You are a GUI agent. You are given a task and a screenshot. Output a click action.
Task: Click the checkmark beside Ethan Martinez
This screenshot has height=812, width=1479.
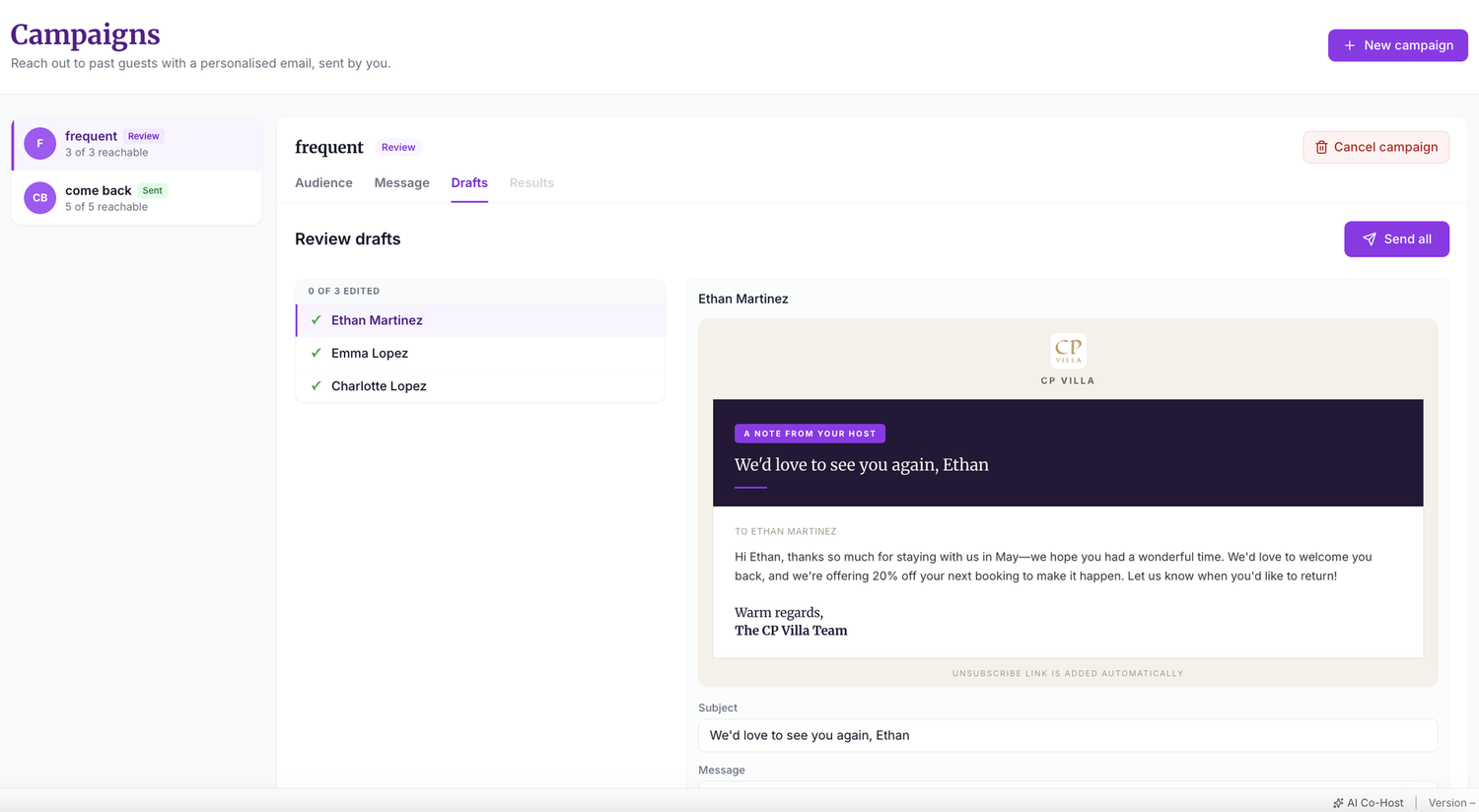[316, 320]
